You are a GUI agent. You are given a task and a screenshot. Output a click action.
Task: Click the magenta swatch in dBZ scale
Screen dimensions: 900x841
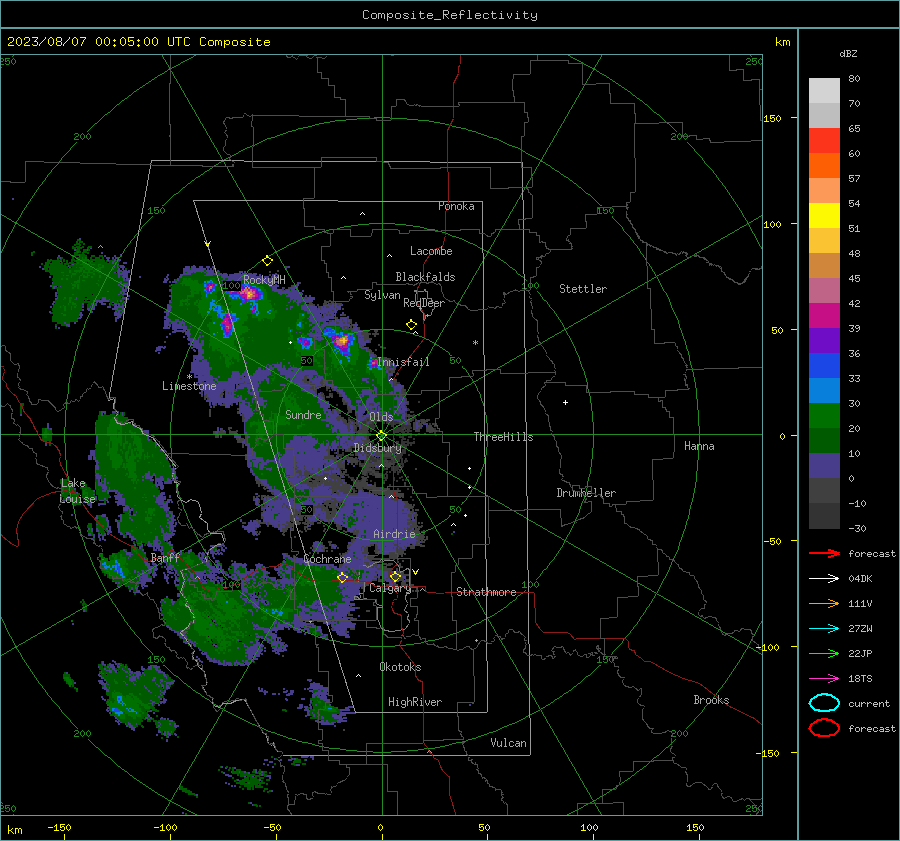click(x=824, y=316)
